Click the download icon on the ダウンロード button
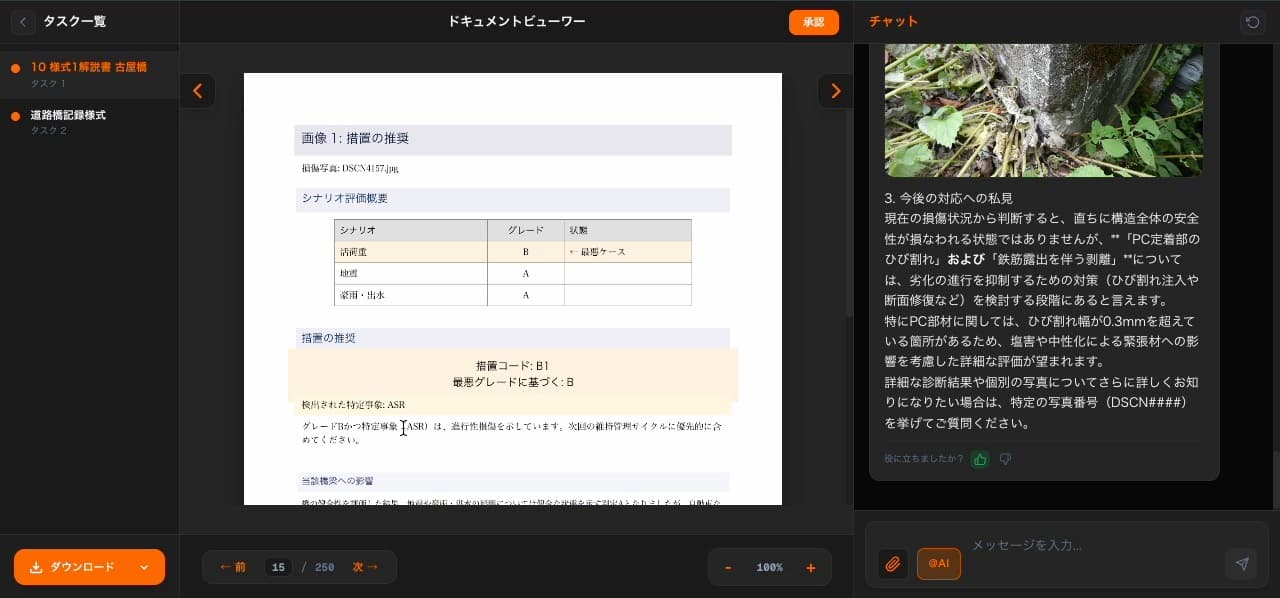Image resolution: width=1280 pixels, height=598 pixels. pos(37,567)
